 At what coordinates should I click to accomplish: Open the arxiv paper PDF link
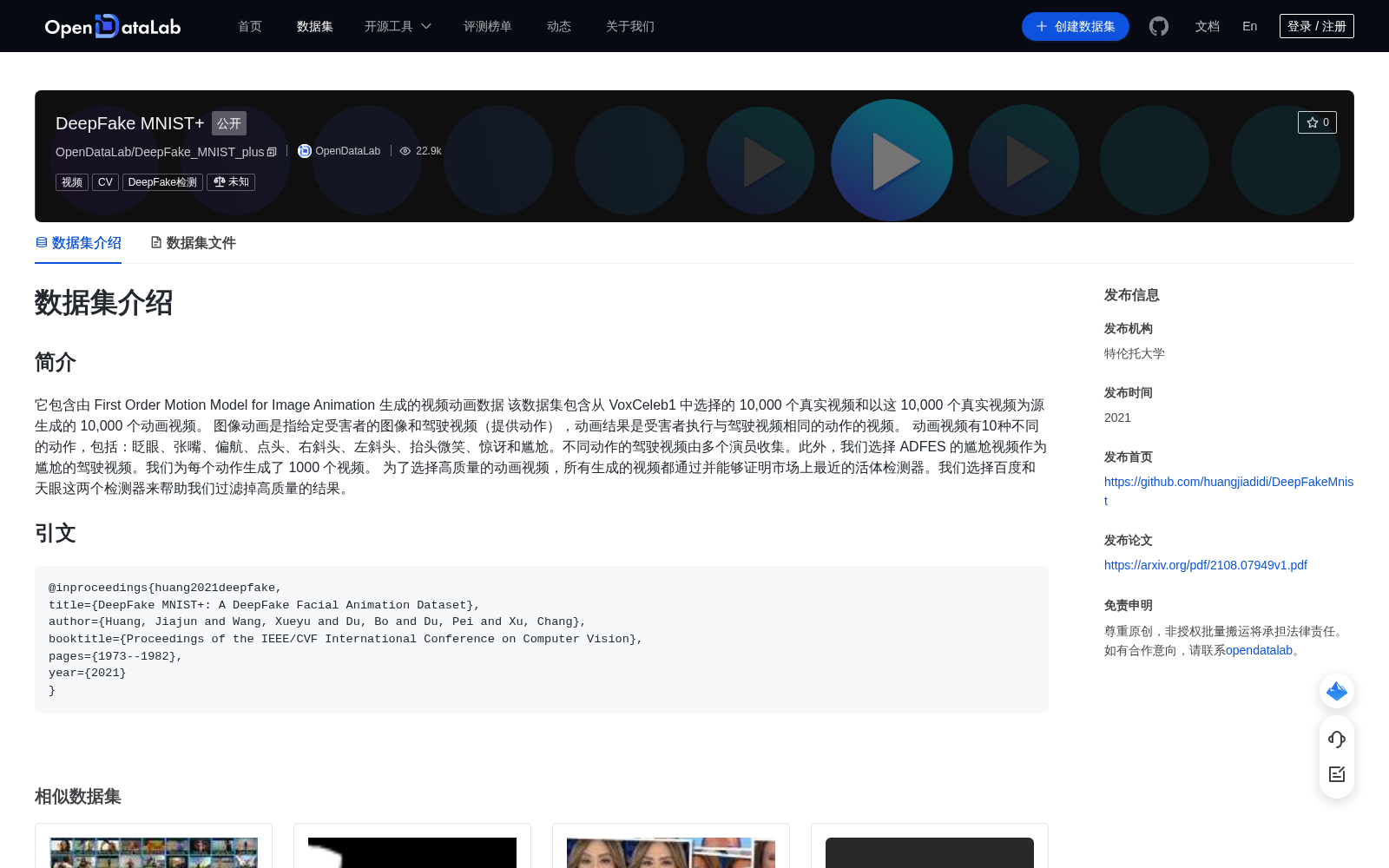coord(1206,565)
